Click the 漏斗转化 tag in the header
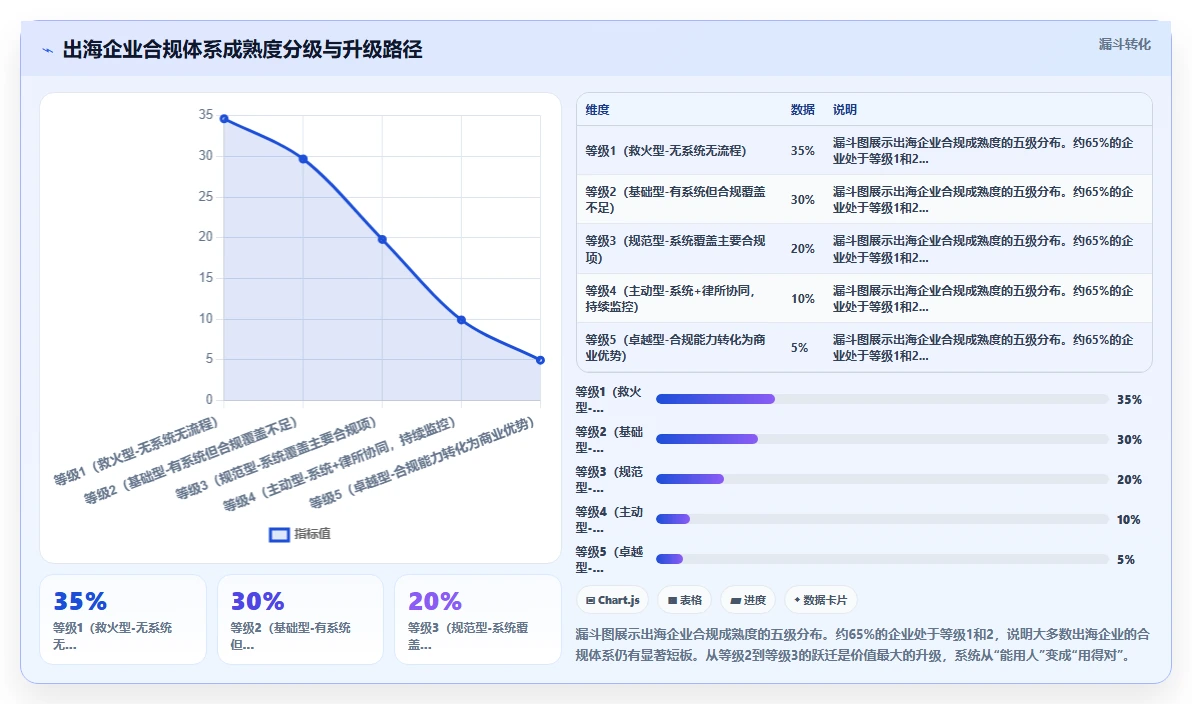The image size is (1192, 704). tap(1124, 44)
